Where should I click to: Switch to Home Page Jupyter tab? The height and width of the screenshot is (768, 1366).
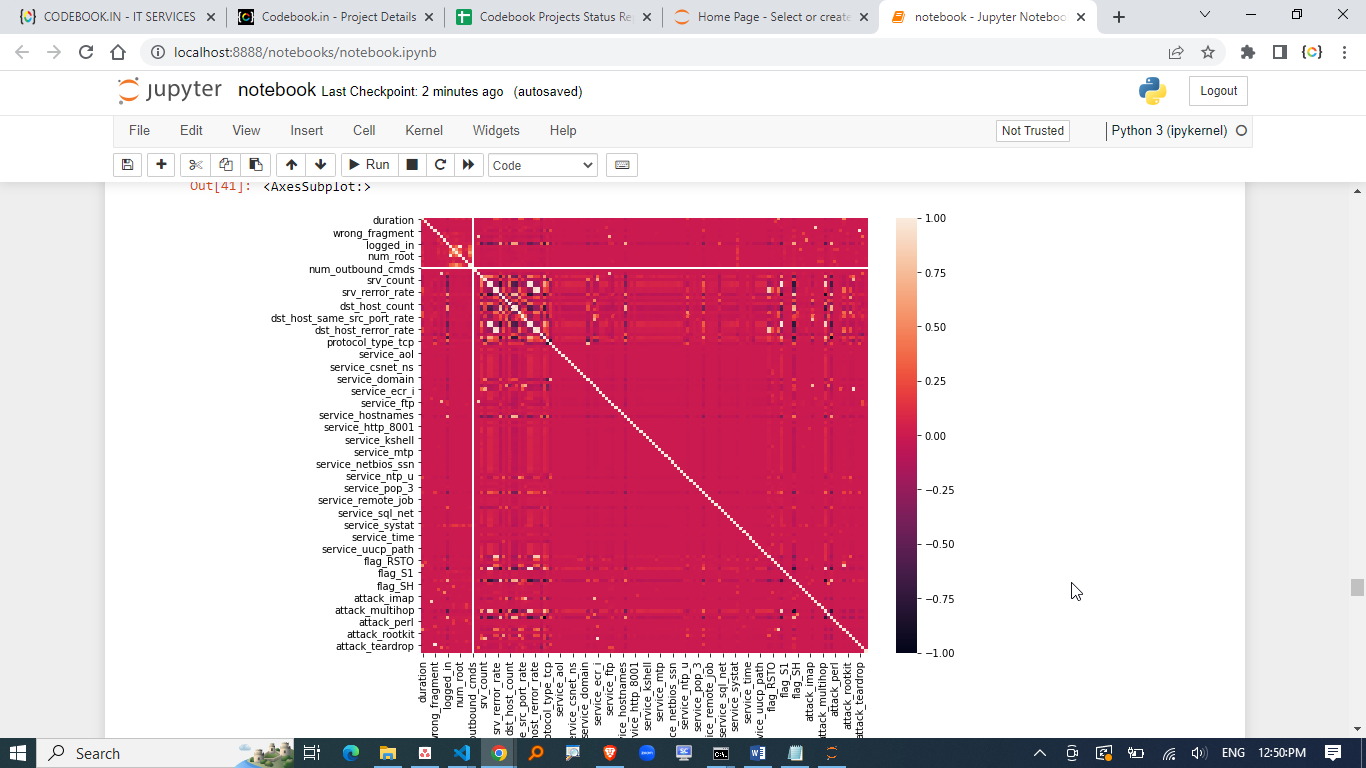point(771,17)
